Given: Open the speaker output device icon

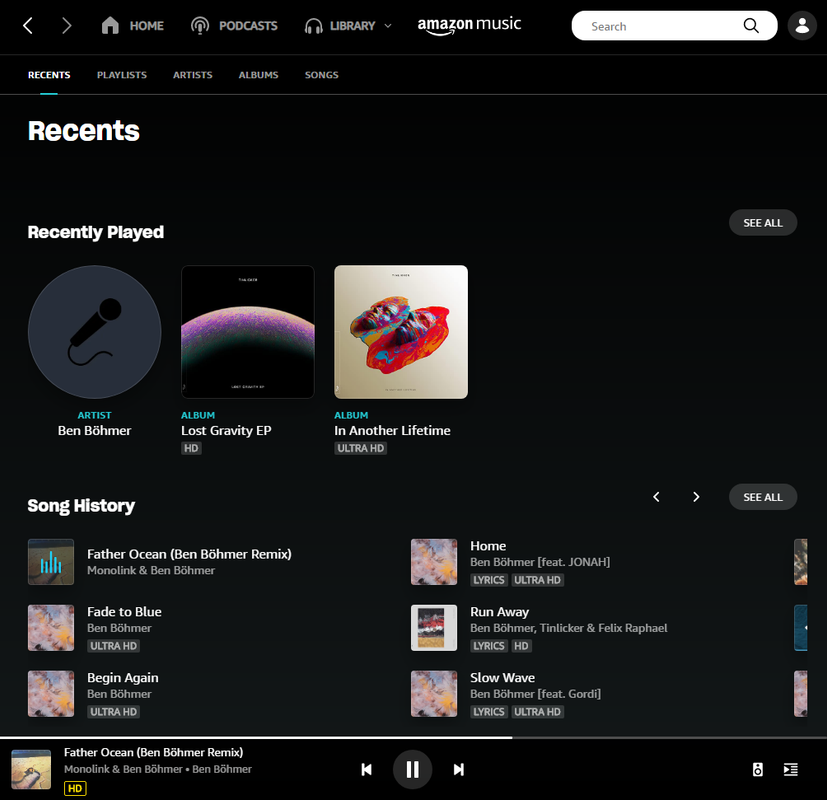Looking at the screenshot, I should tap(757, 769).
